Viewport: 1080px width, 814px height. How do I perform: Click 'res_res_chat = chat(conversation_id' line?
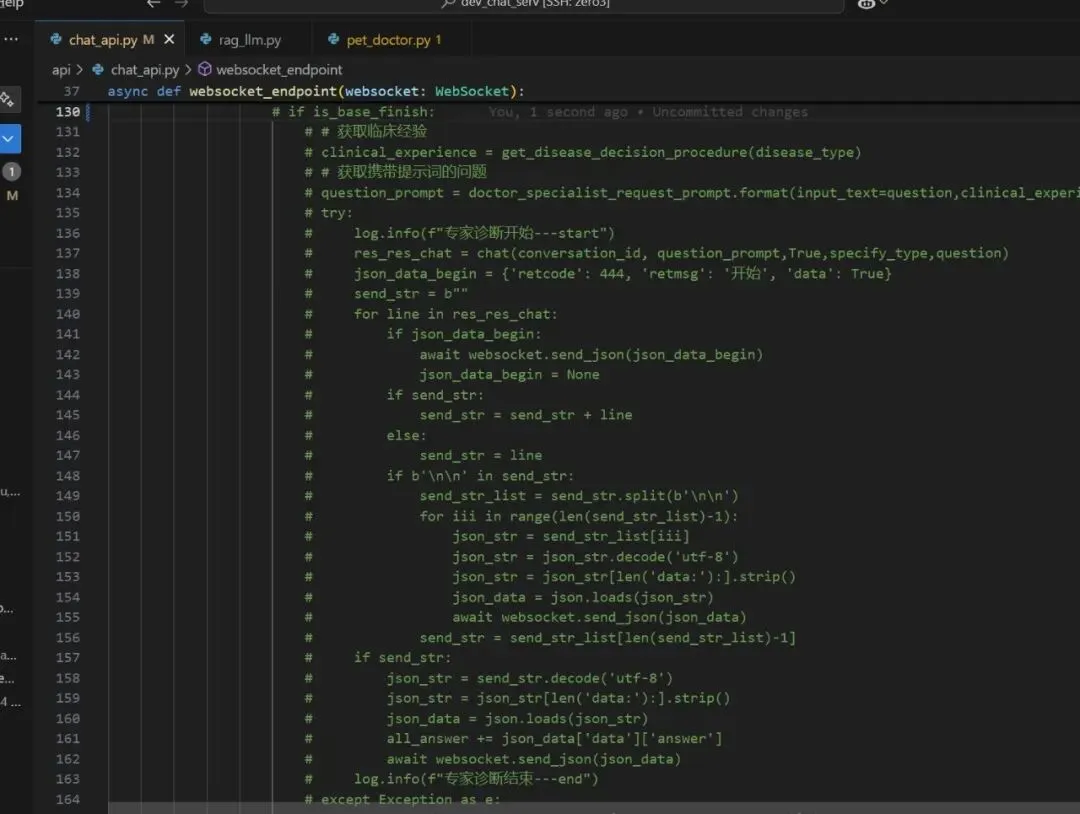(681, 253)
